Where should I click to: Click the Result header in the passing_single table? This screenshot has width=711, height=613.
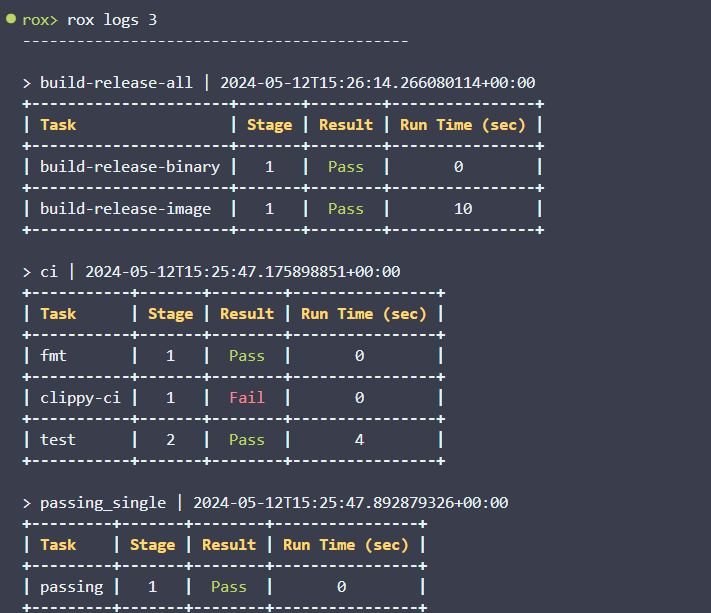[229, 545]
